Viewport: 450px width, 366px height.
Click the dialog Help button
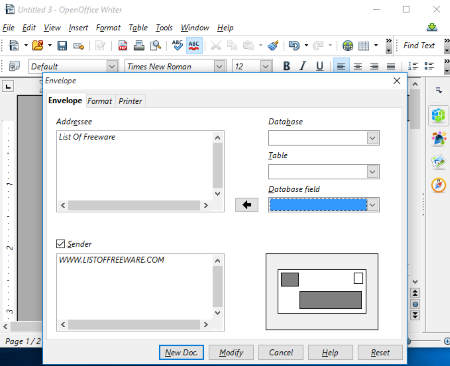point(330,352)
